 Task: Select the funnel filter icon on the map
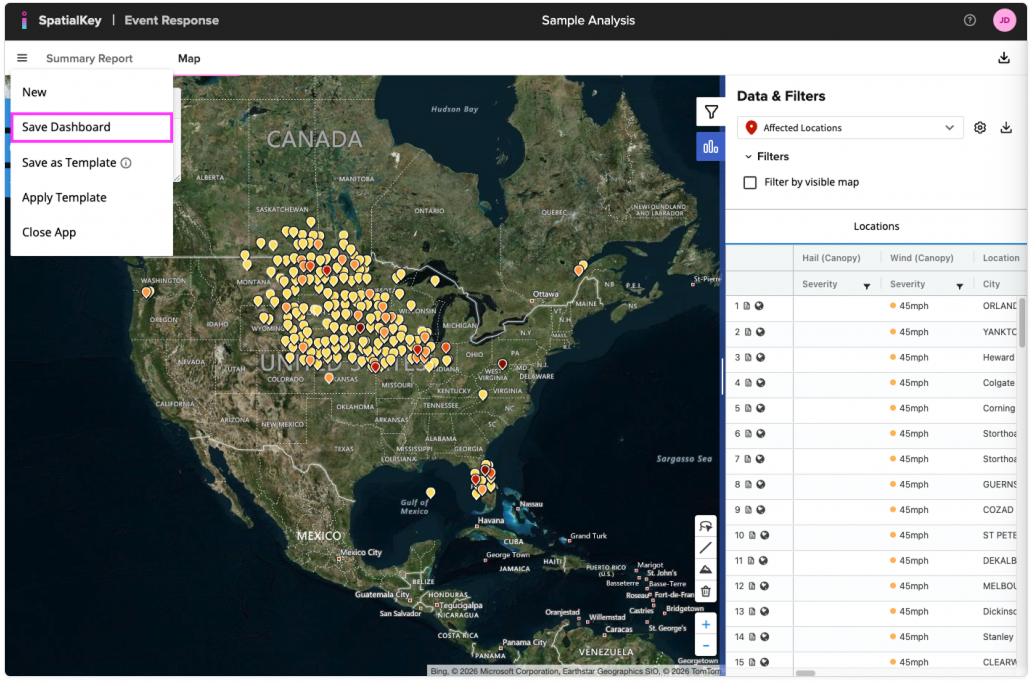[x=711, y=112]
